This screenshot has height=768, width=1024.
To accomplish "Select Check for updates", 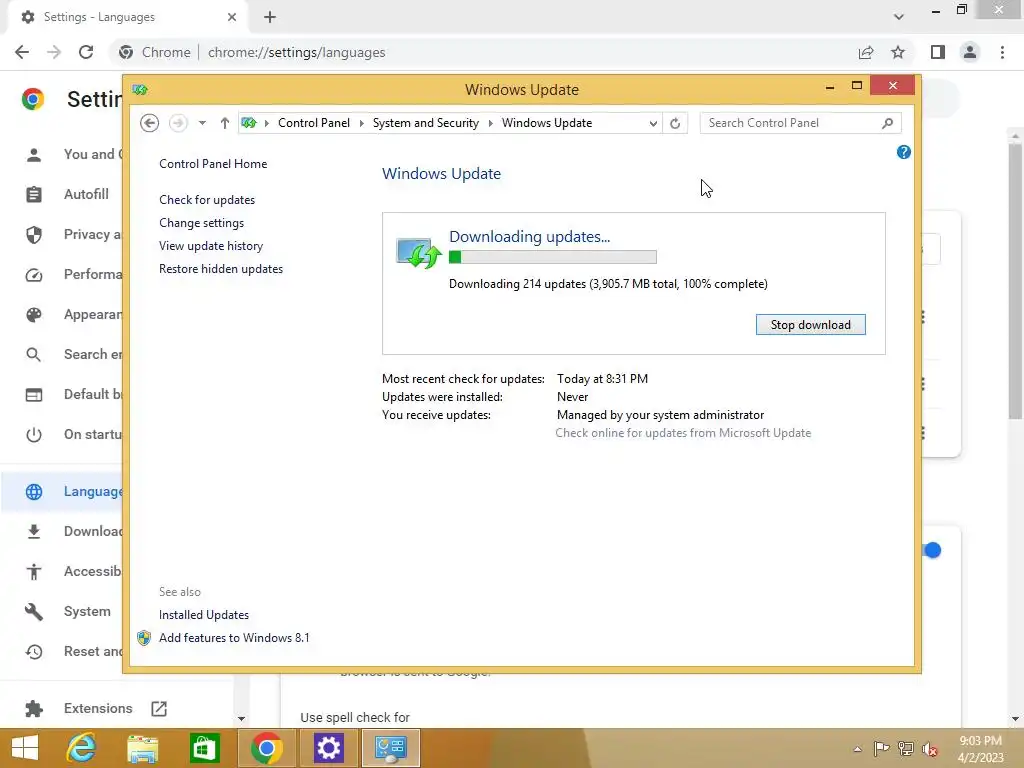I will pyautogui.click(x=207, y=200).
